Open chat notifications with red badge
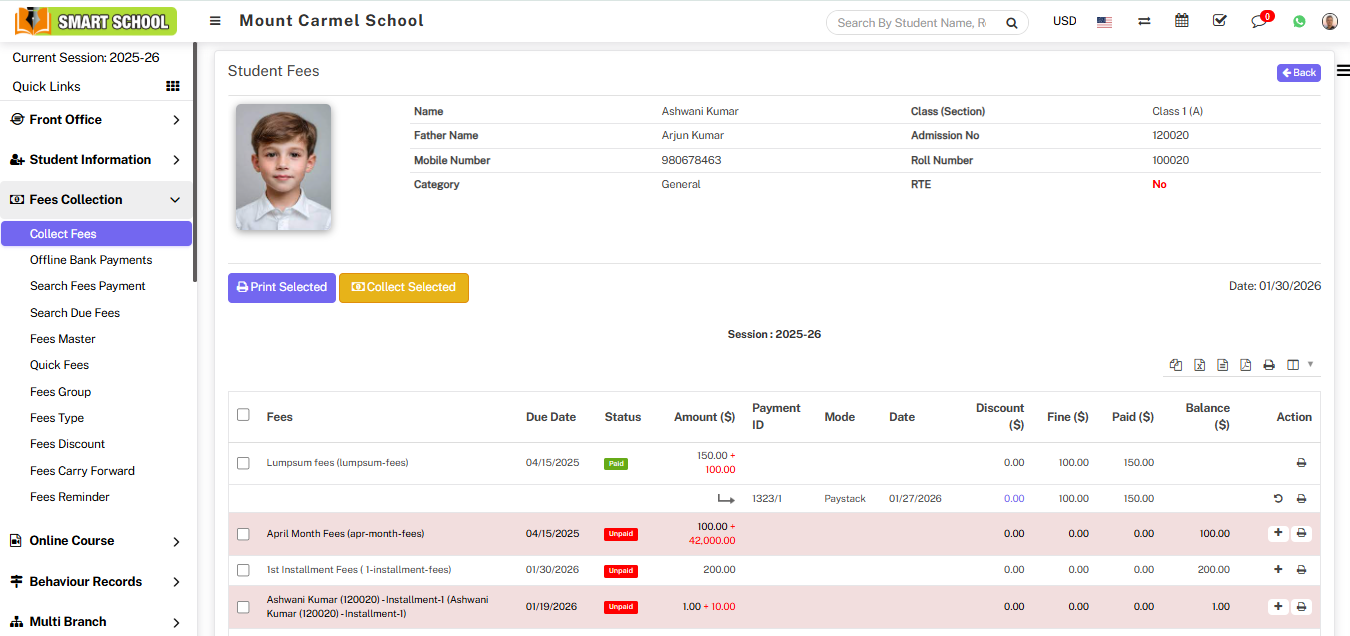This screenshot has height=636, width=1350. [x=1259, y=21]
